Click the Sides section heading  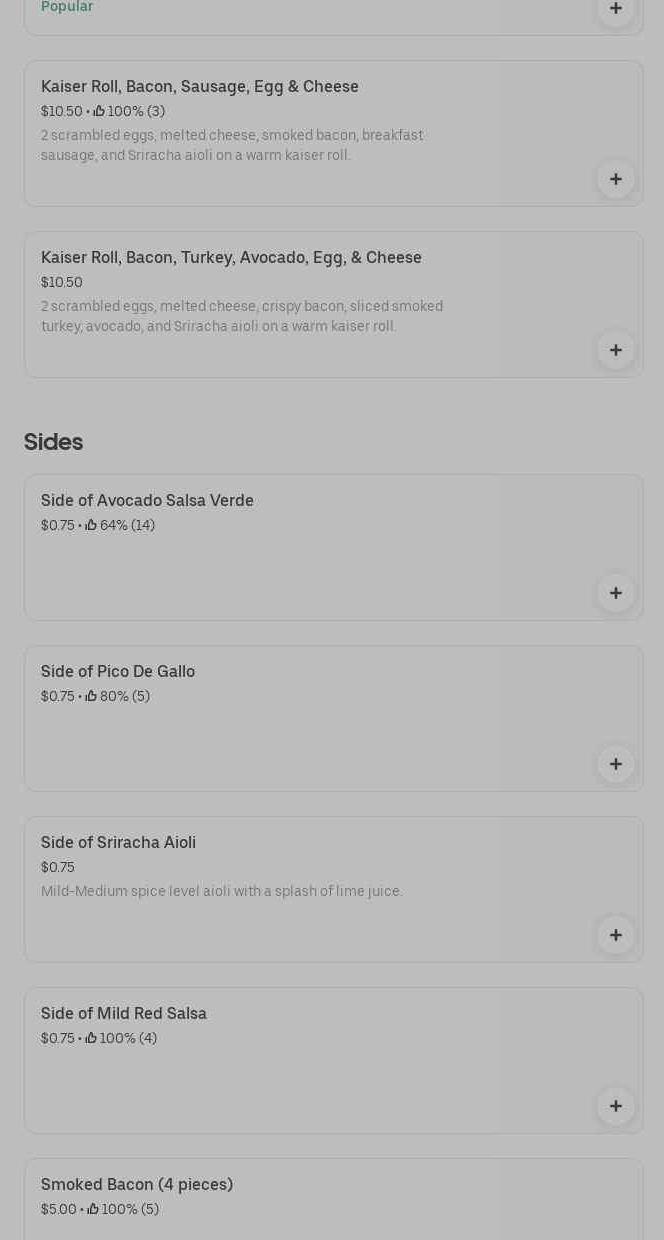53,442
